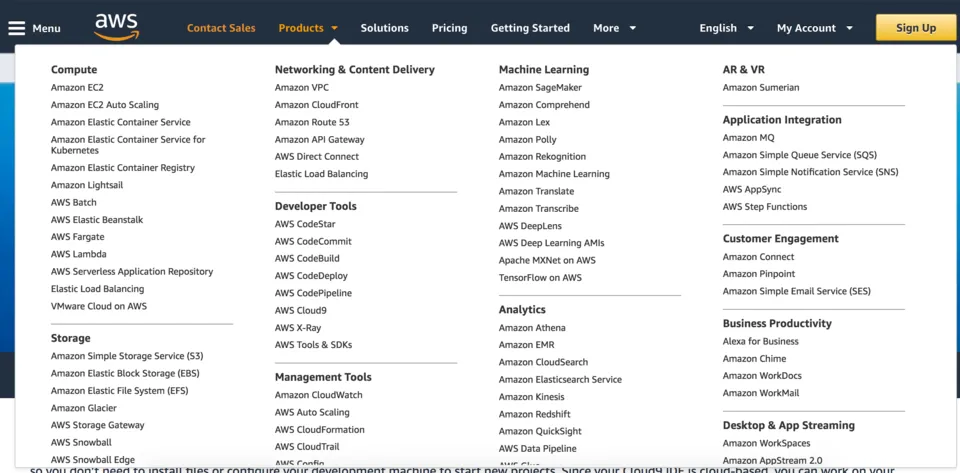
Task: Open Amazon CloudWatch under Management Tools
Action: [318, 395]
